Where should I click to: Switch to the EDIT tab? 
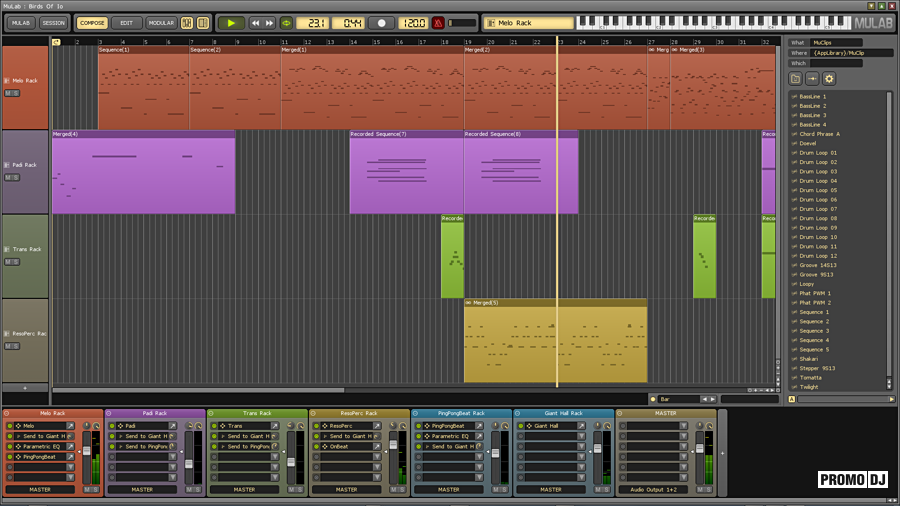[x=126, y=22]
